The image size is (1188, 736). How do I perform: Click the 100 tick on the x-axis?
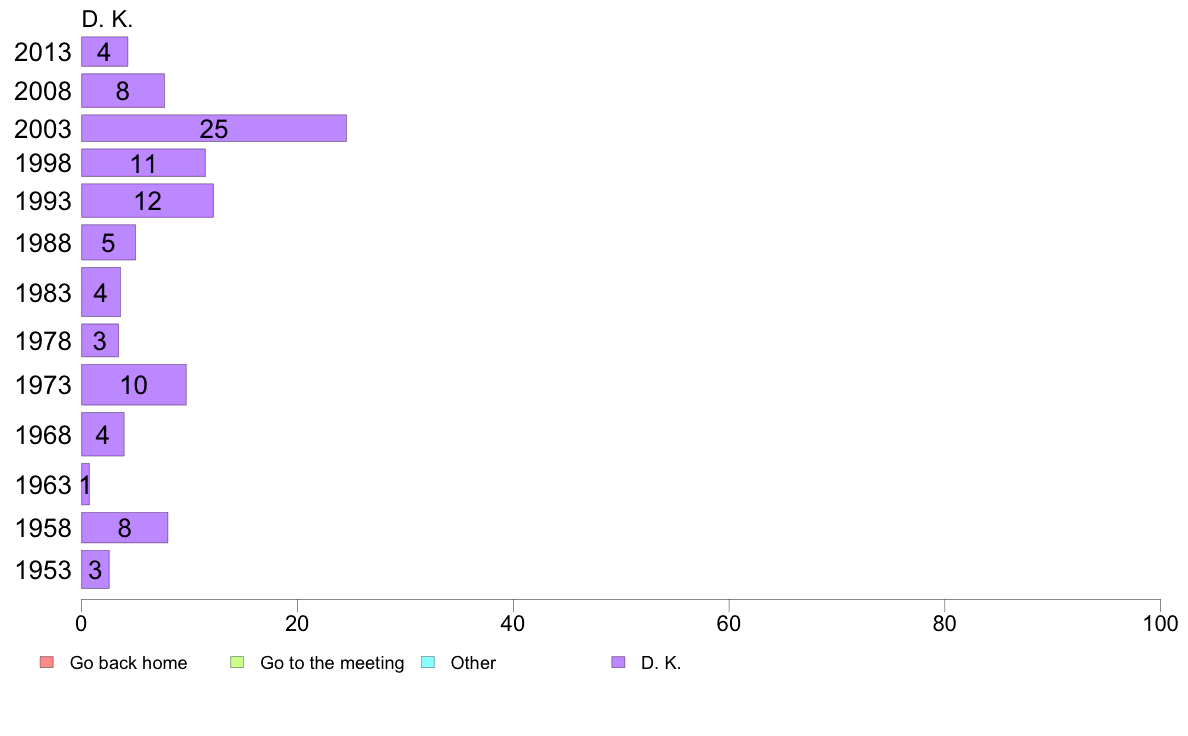click(1160, 624)
